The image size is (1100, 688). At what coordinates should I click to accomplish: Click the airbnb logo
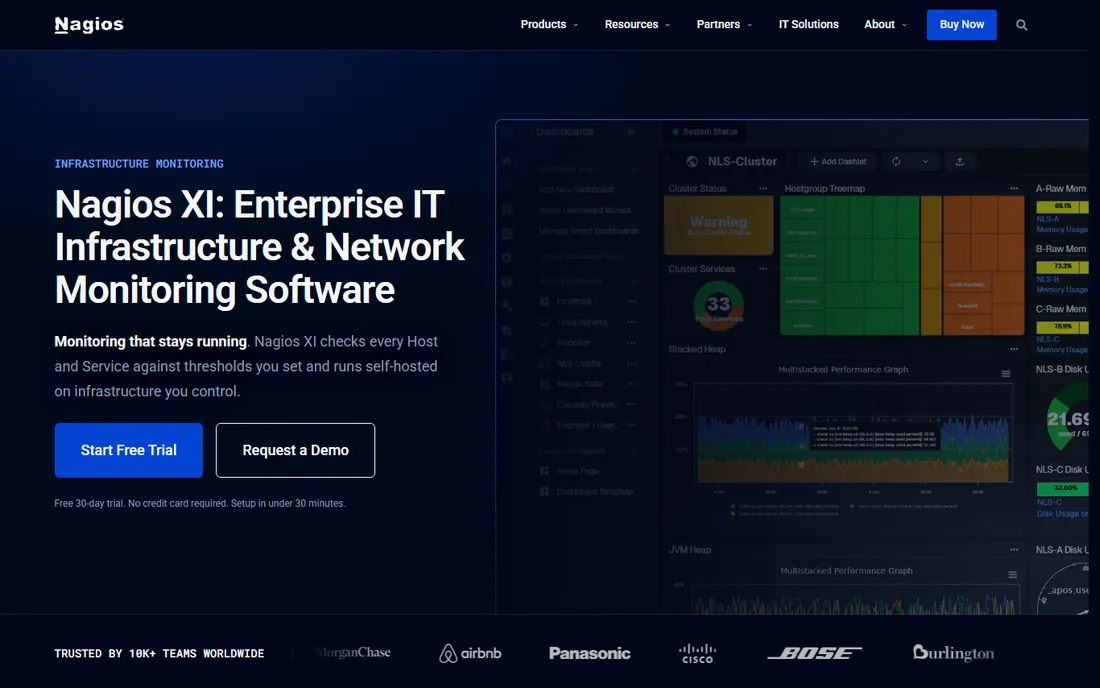(470, 654)
